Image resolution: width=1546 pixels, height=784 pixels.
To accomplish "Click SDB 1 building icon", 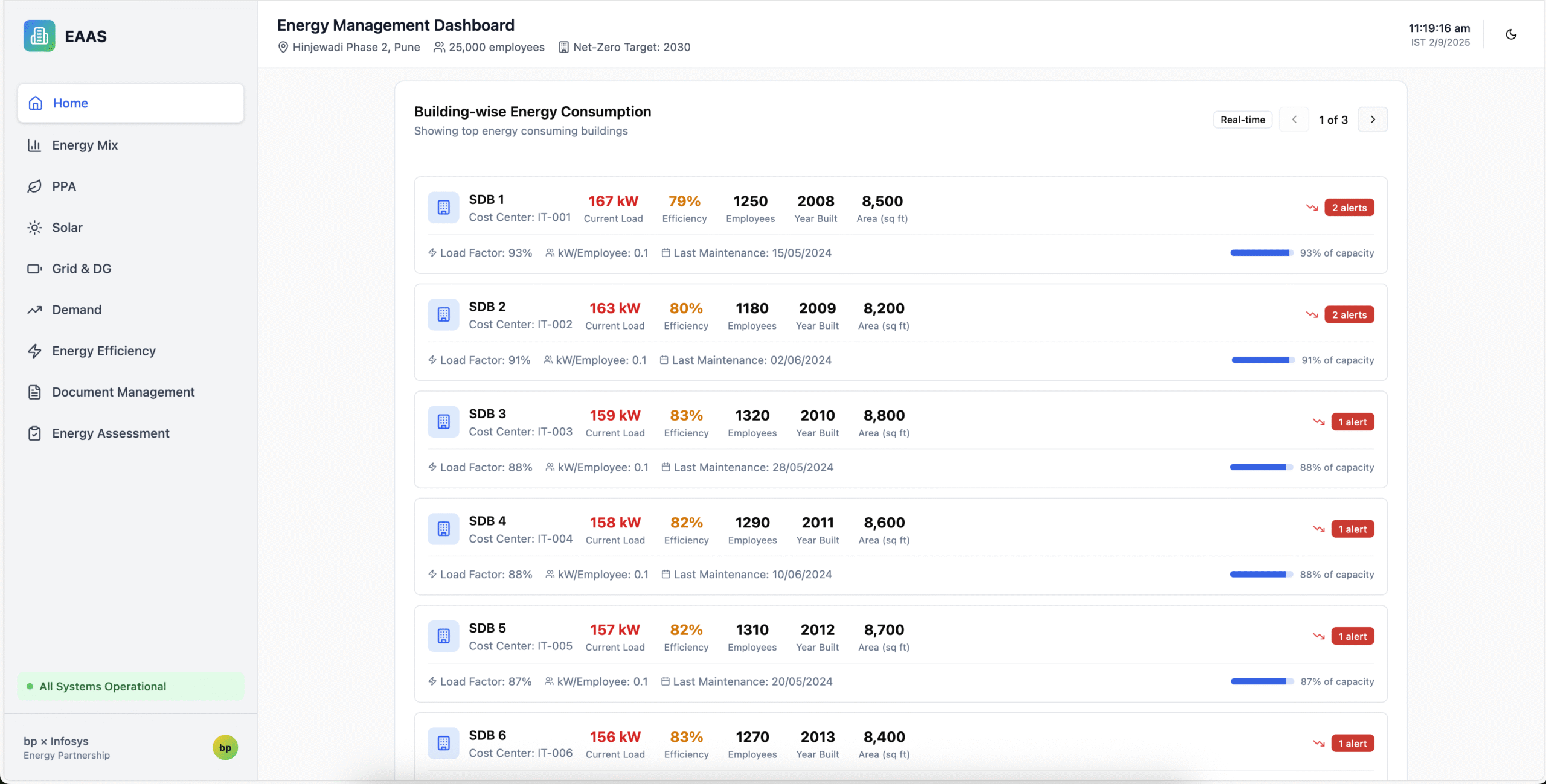I will 443,208.
